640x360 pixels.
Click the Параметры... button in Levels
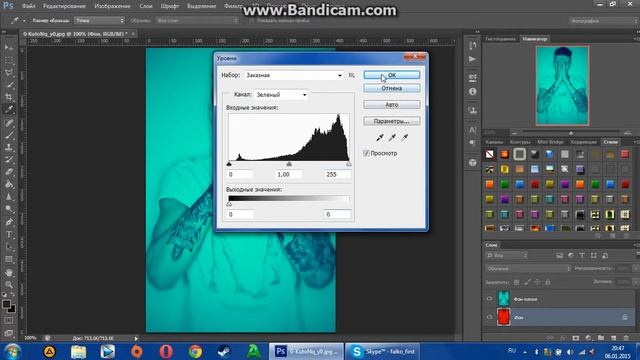[x=391, y=121]
